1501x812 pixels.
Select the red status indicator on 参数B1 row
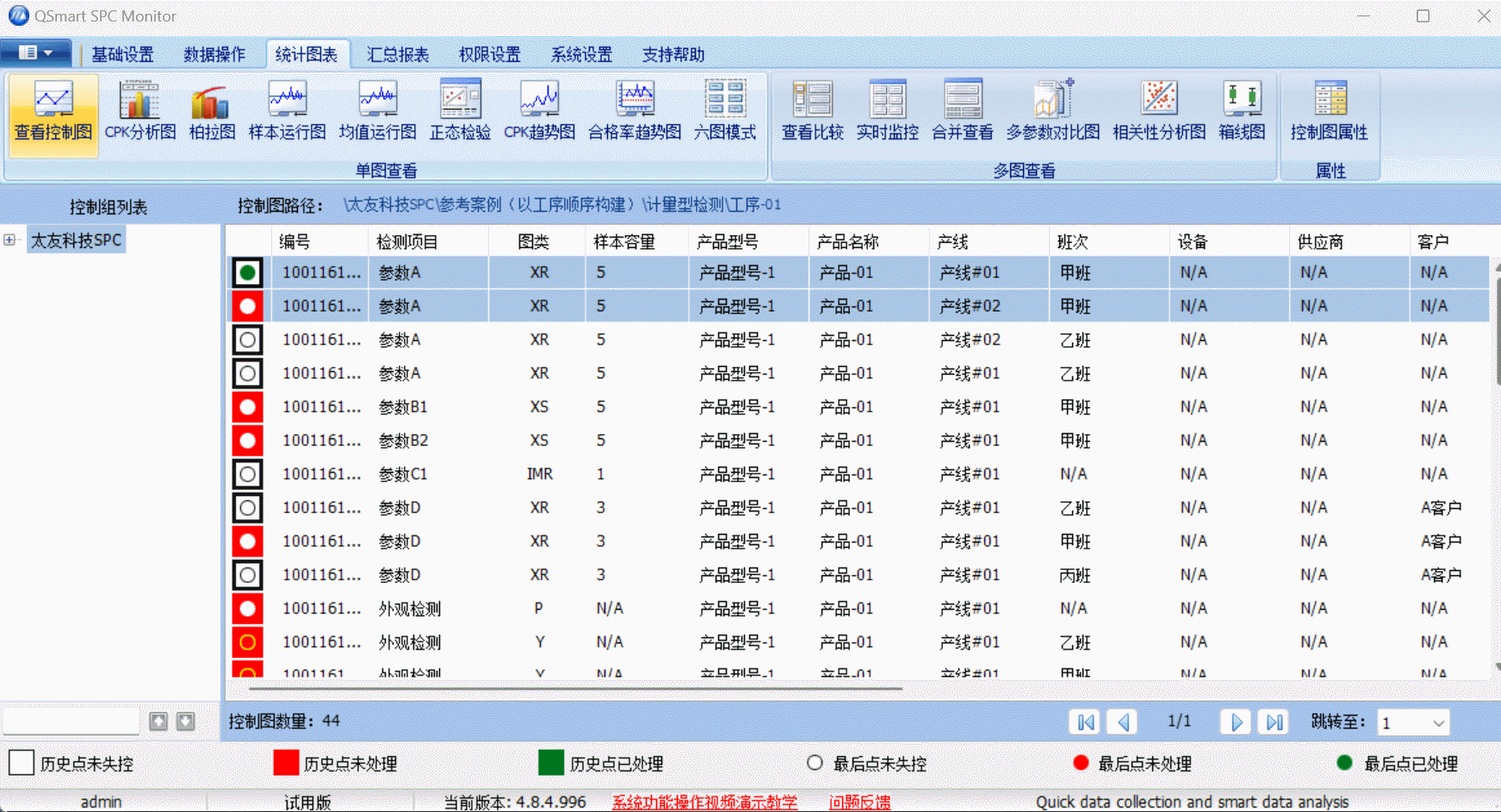pos(247,406)
